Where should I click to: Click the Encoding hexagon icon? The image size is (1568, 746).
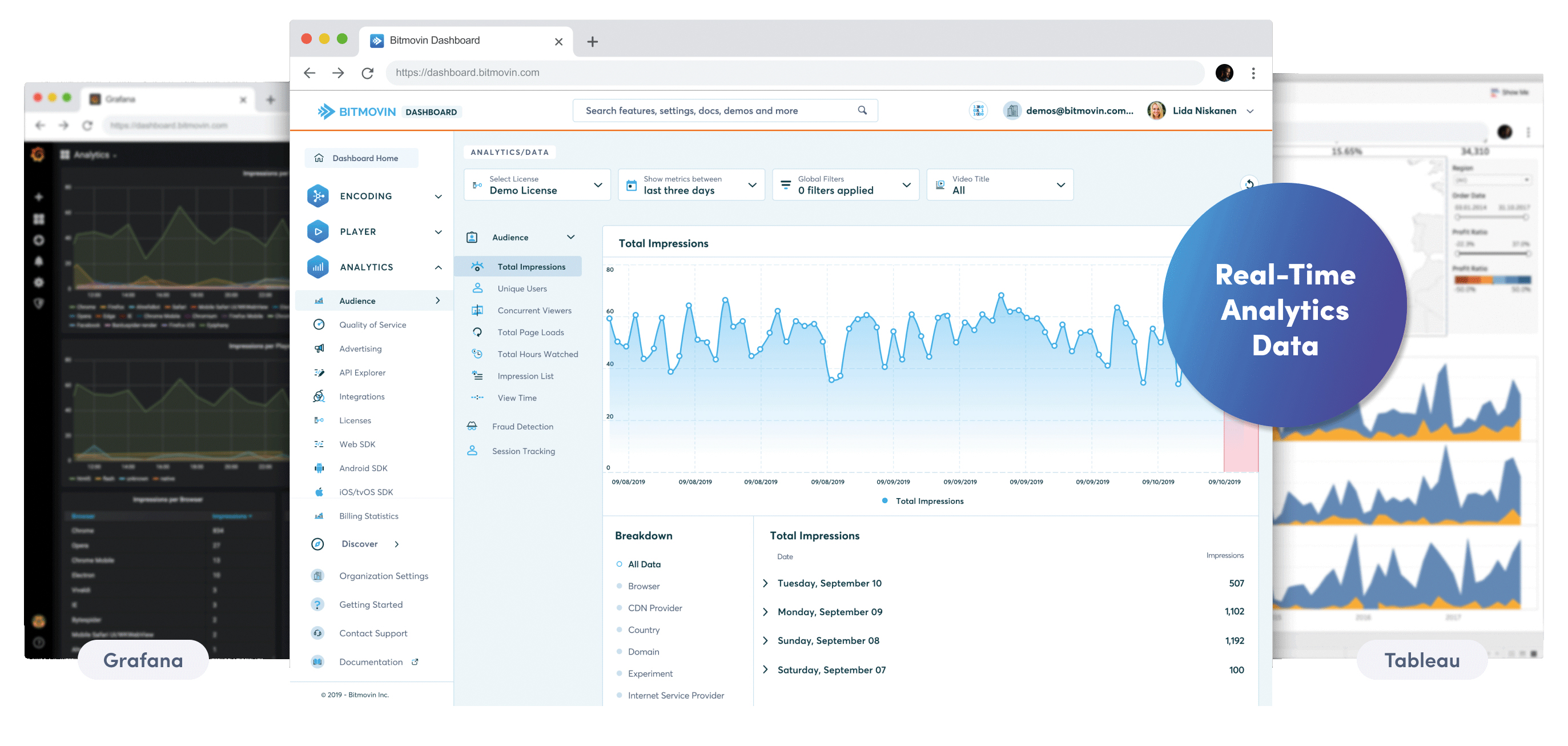[x=317, y=196]
